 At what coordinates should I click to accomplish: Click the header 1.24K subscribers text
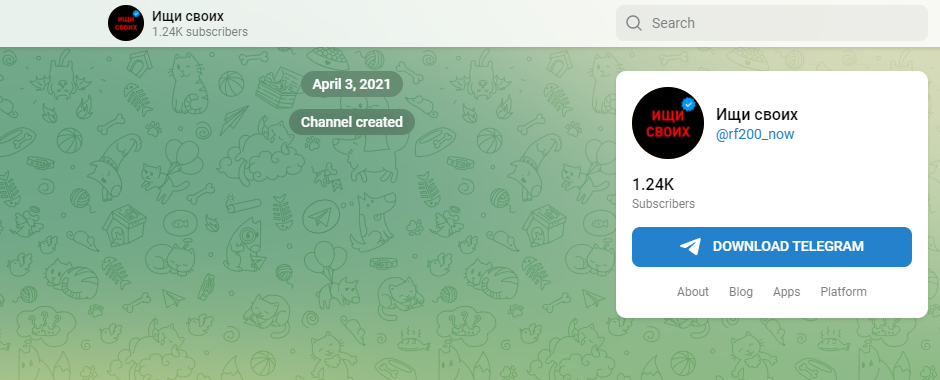pyautogui.click(x=200, y=32)
